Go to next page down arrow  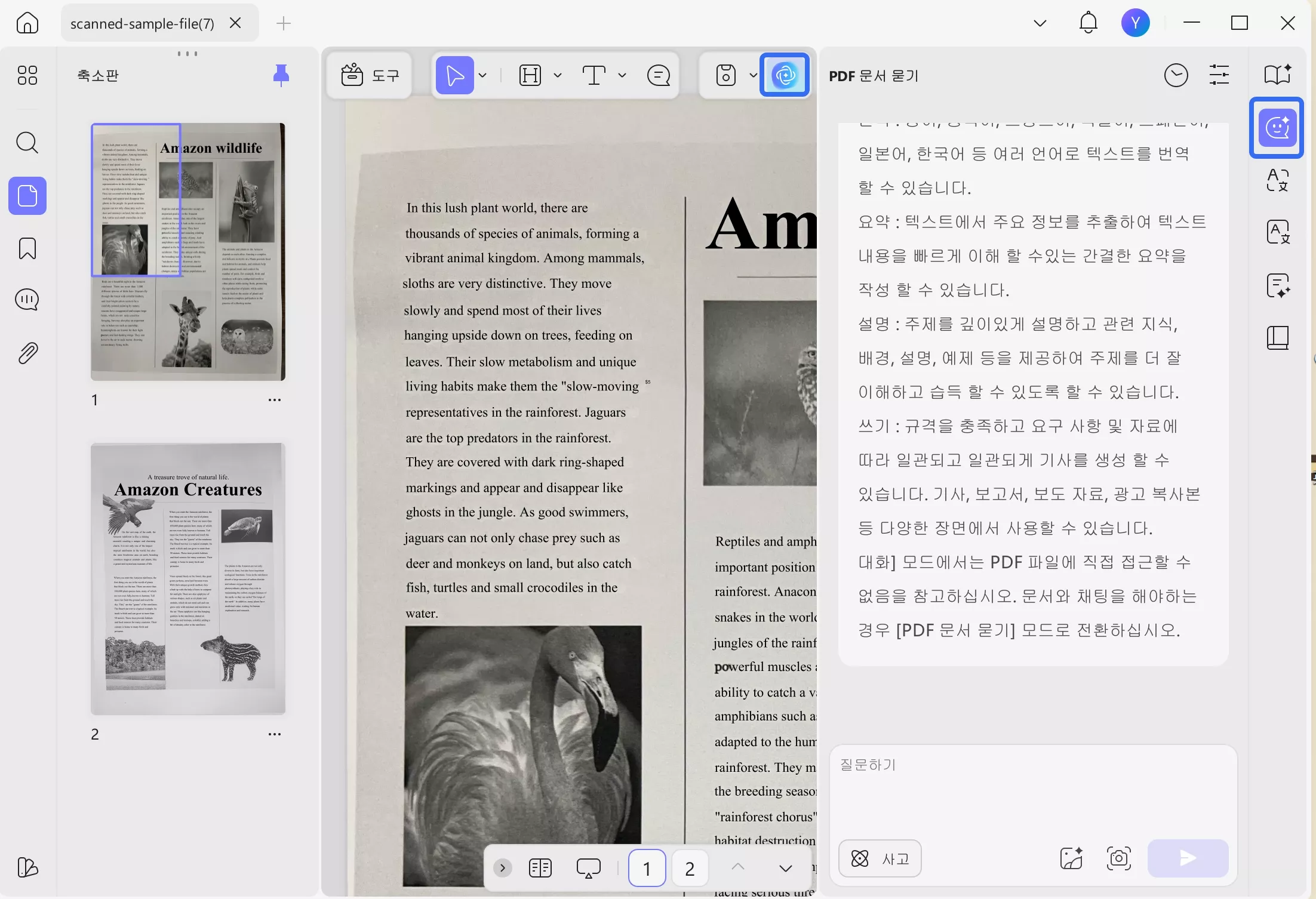pyautogui.click(x=786, y=868)
